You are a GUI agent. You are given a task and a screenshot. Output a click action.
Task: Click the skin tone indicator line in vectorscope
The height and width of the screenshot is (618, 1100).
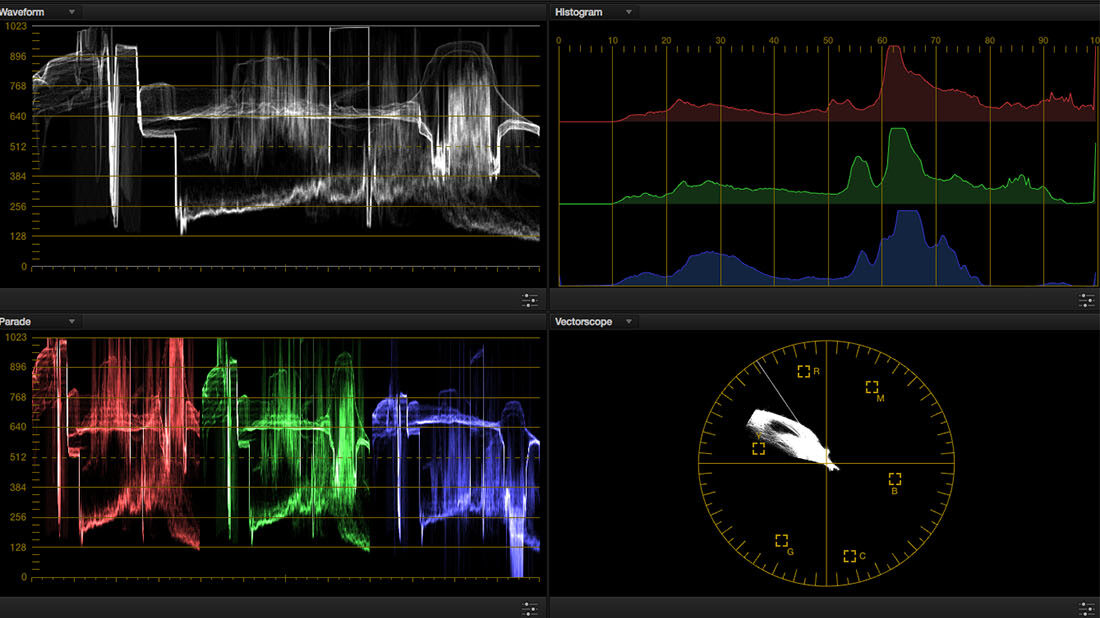777,392
